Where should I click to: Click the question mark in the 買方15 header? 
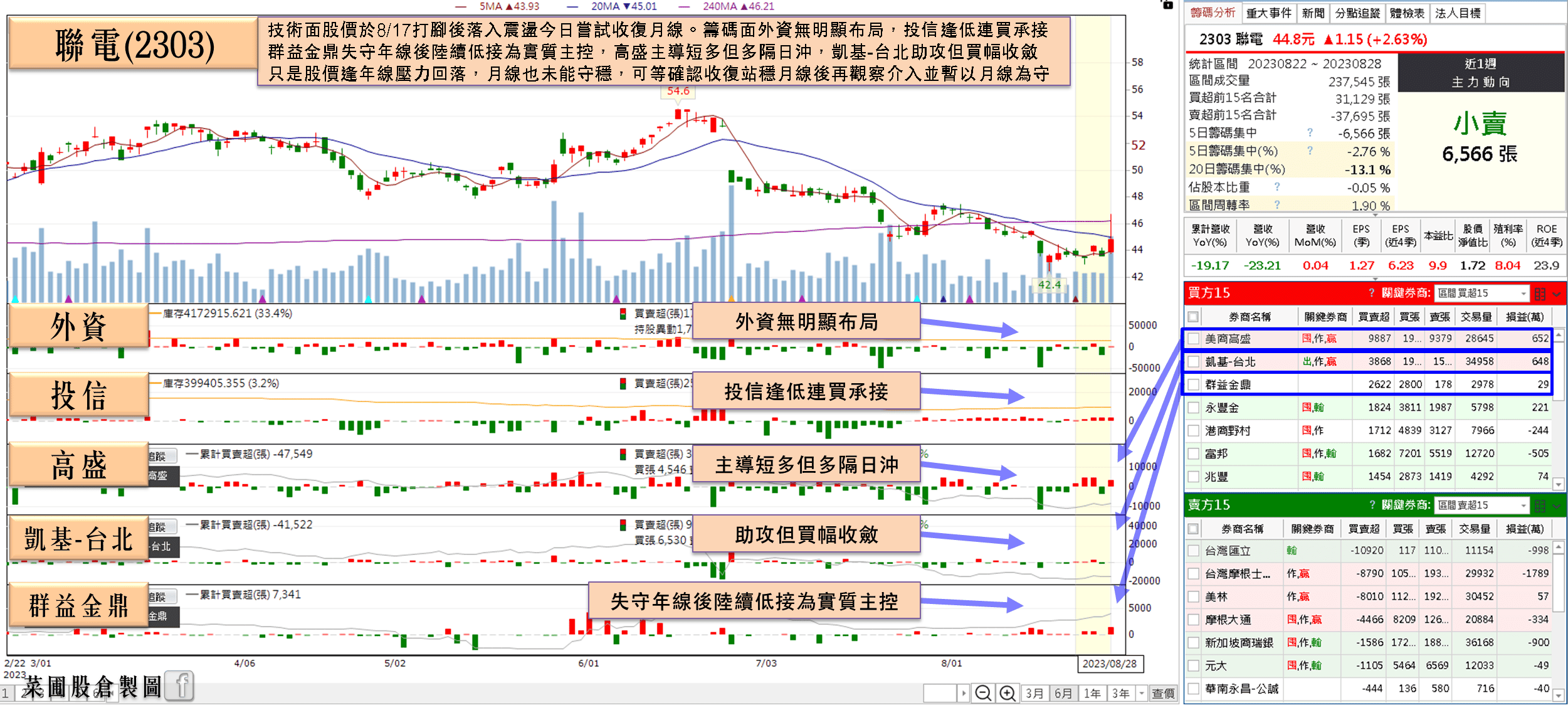(1371, 293)
